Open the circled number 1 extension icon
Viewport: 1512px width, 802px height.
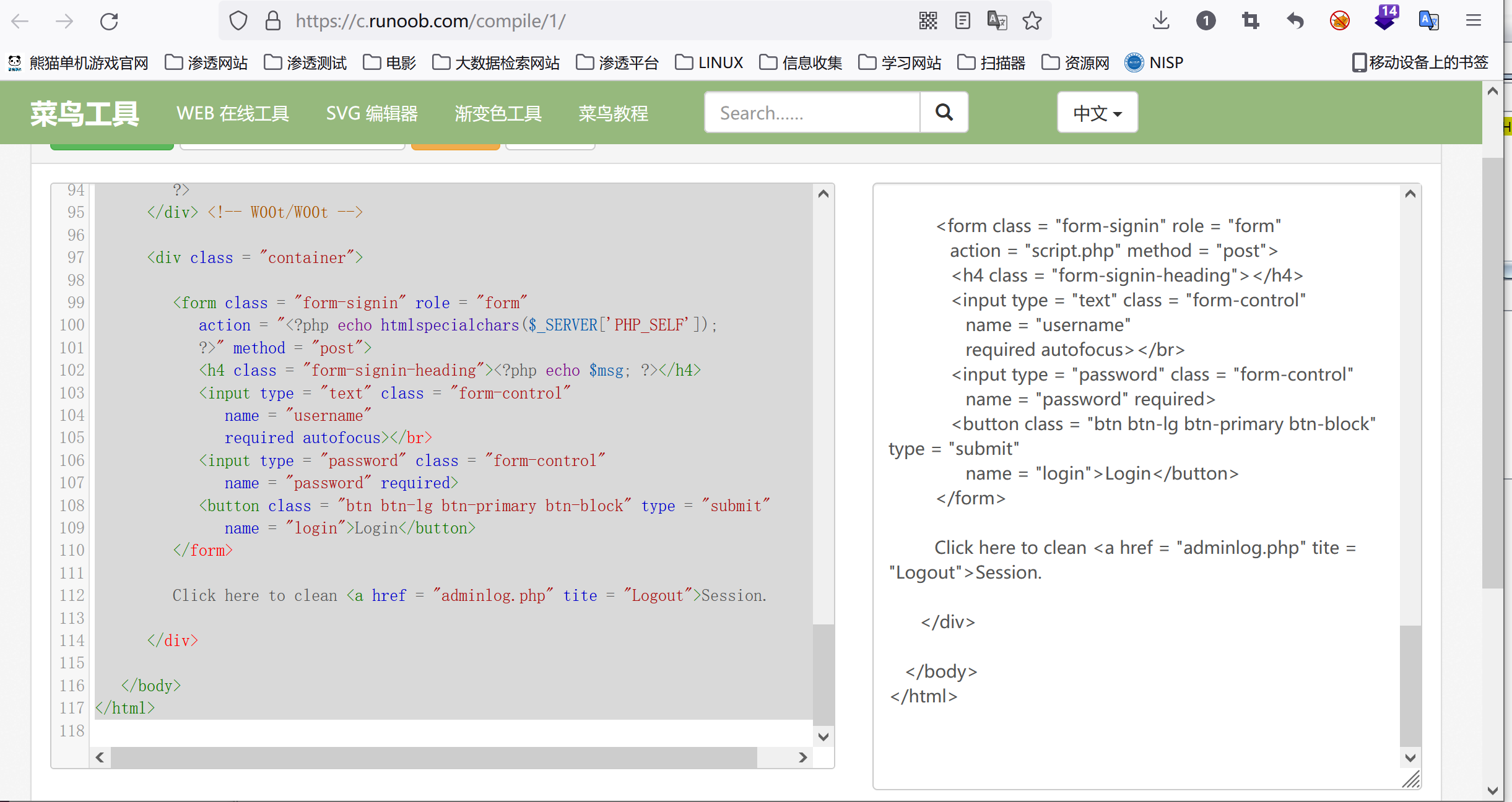point(1206,21)
